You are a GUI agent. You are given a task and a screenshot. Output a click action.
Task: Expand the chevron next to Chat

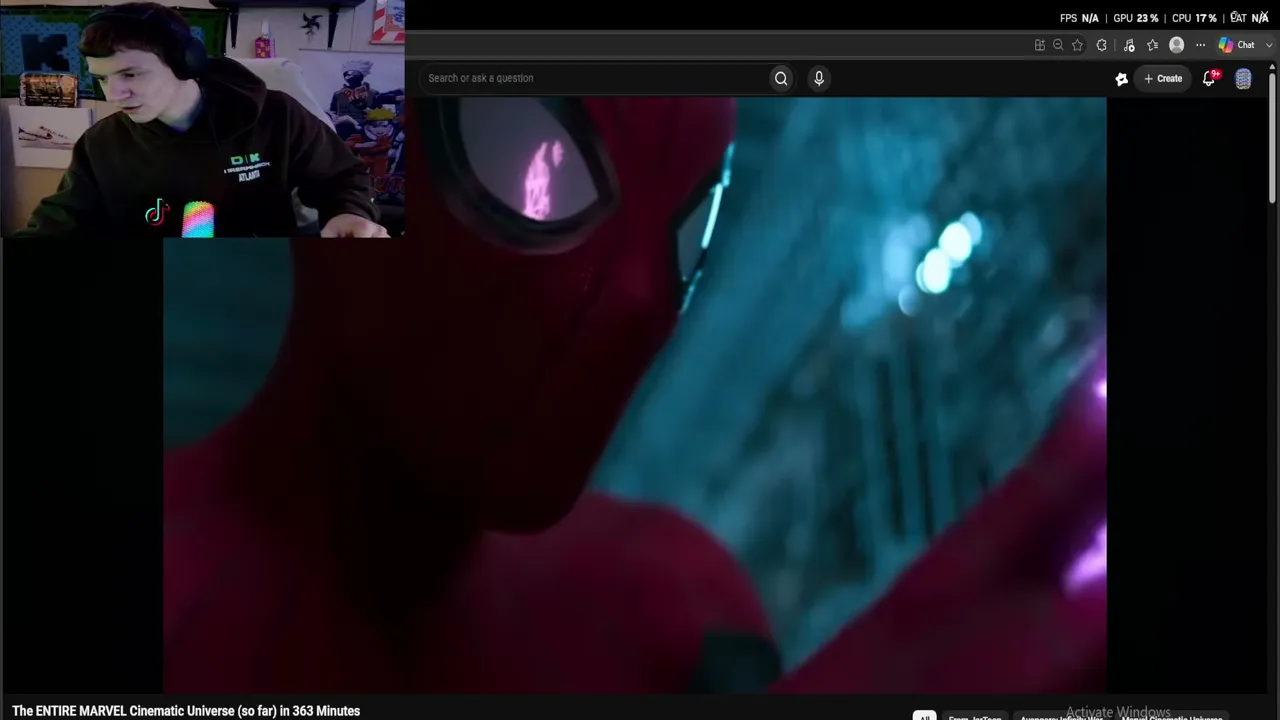click(1269, 45)
